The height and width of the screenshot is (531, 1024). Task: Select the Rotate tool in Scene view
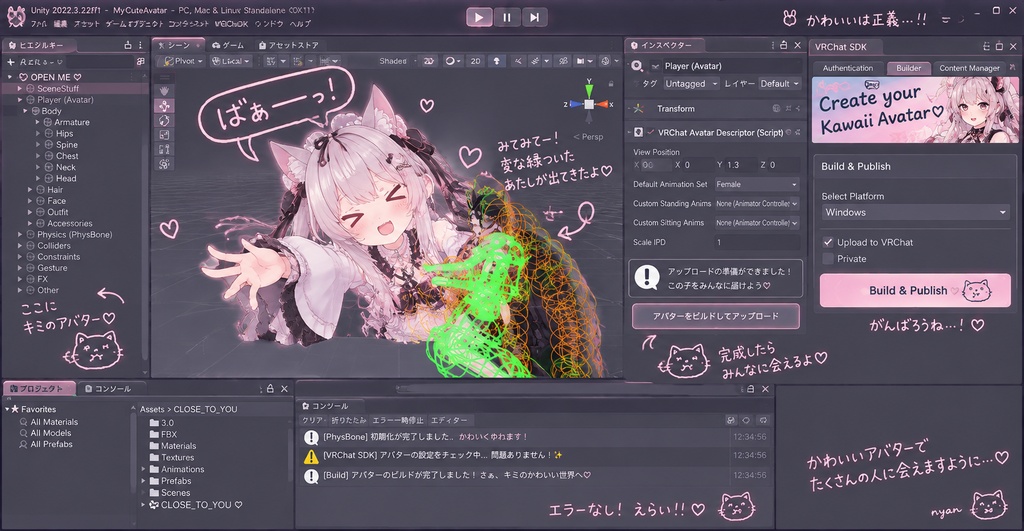164,120
